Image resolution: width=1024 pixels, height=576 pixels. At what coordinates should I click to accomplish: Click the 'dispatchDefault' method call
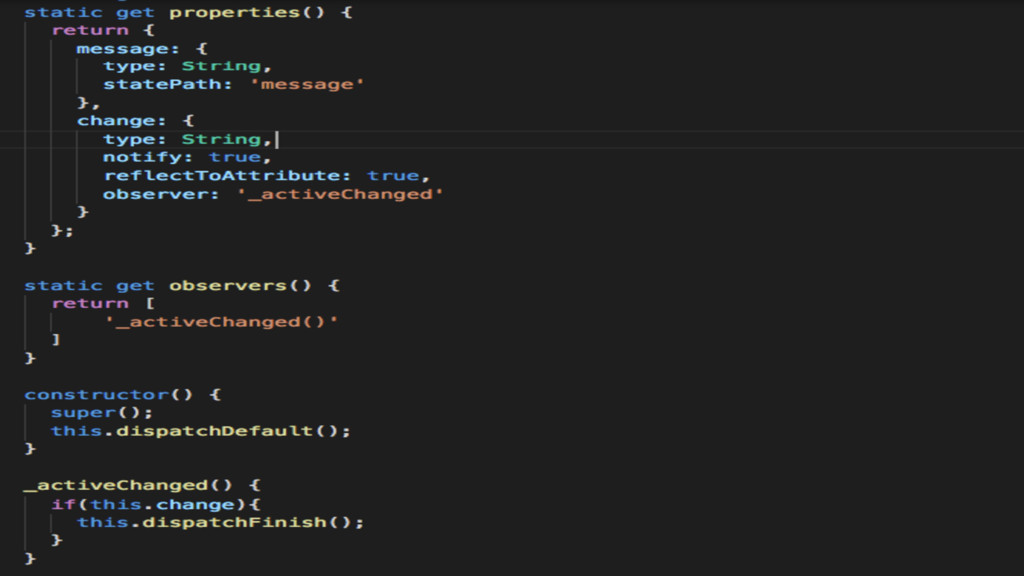coord(214,432)
